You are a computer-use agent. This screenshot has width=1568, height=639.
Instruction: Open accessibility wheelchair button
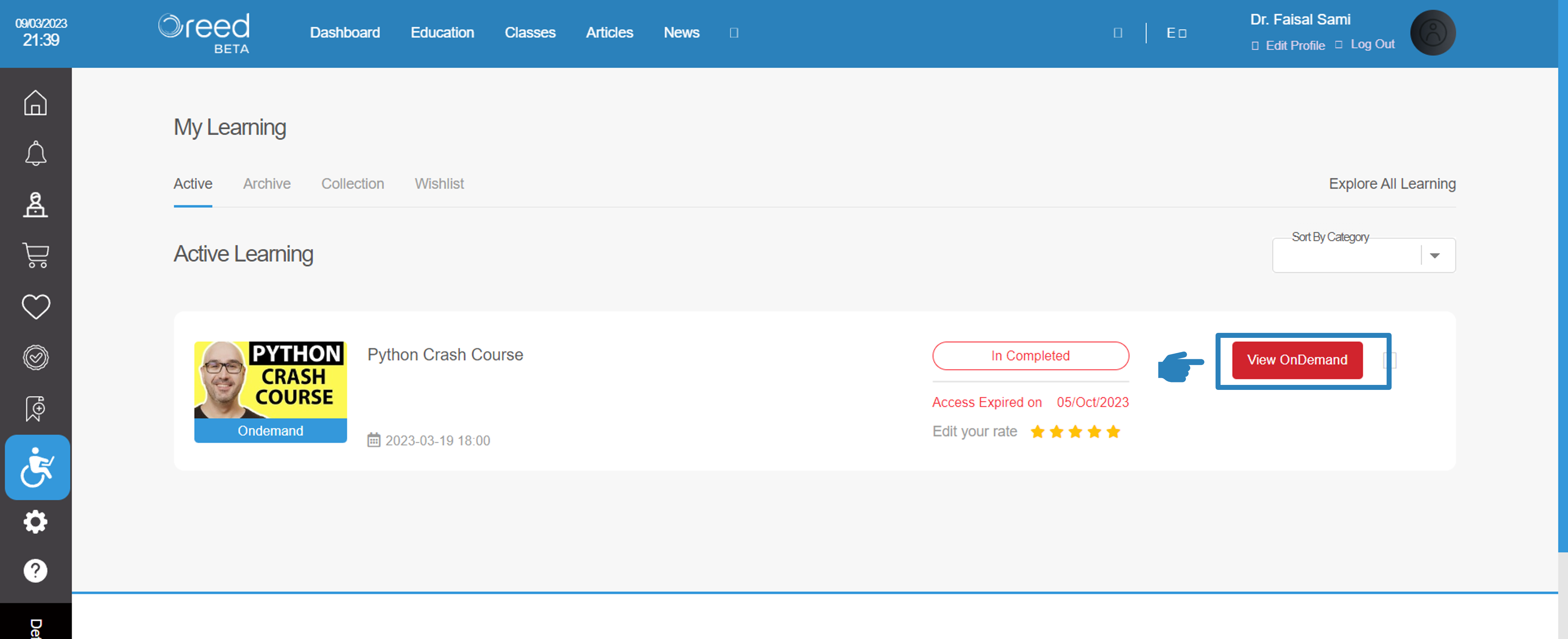(x=38, y=467)
